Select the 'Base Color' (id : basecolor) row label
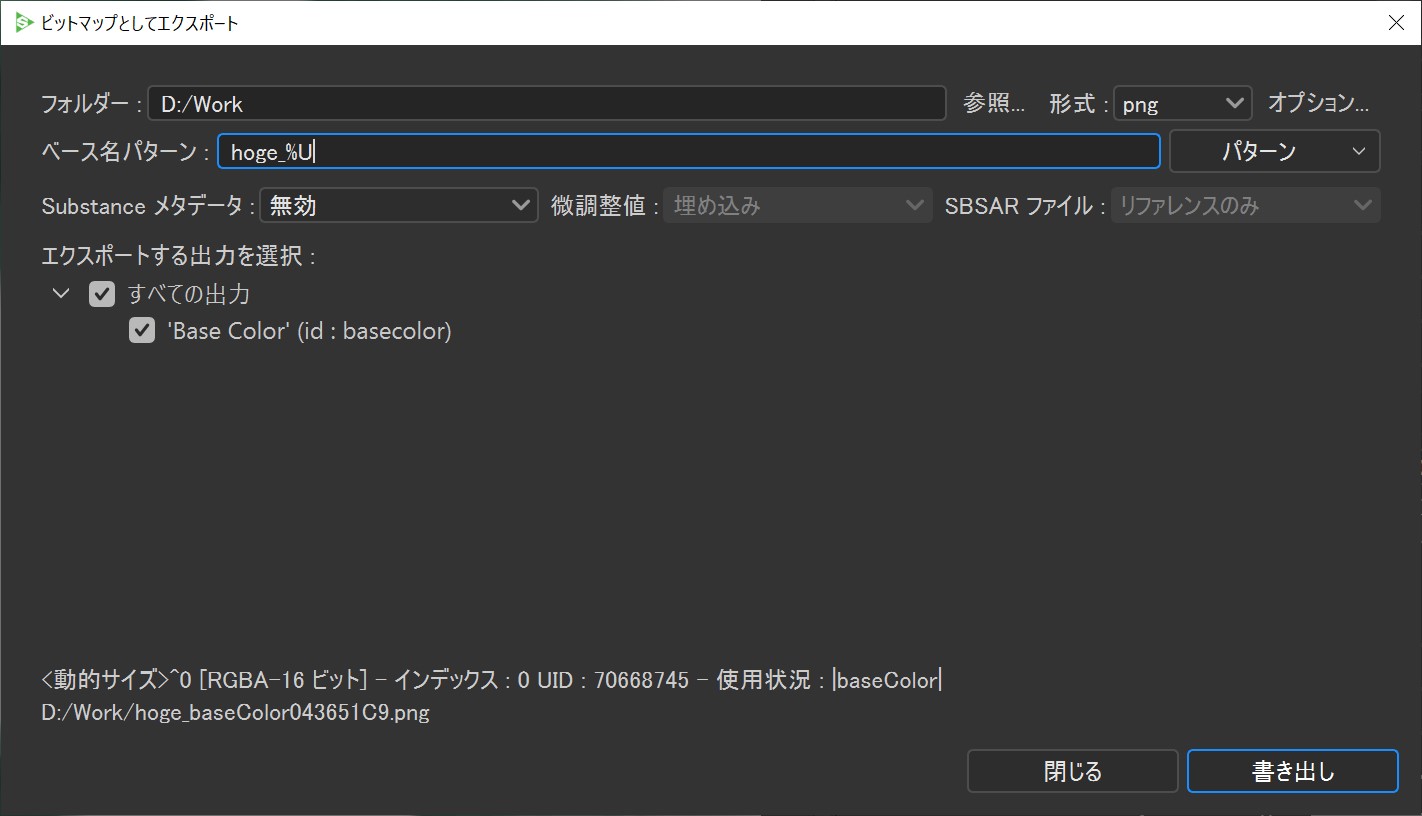This screenshot has width=1422, height=816. coord(310,331)
